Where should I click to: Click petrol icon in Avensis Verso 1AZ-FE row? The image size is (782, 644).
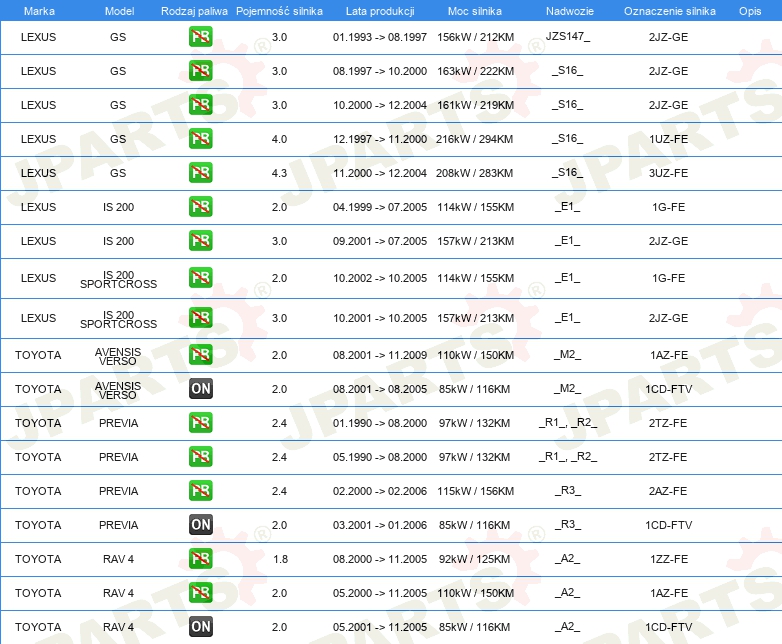click(x=200, y=354)
